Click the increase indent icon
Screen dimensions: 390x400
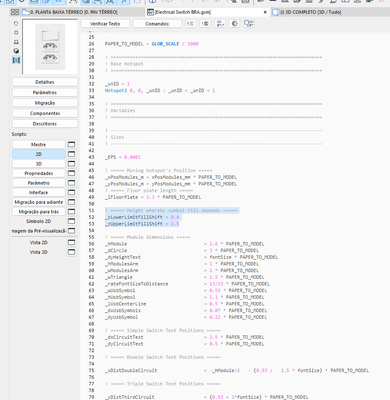[x=205, y=24]
